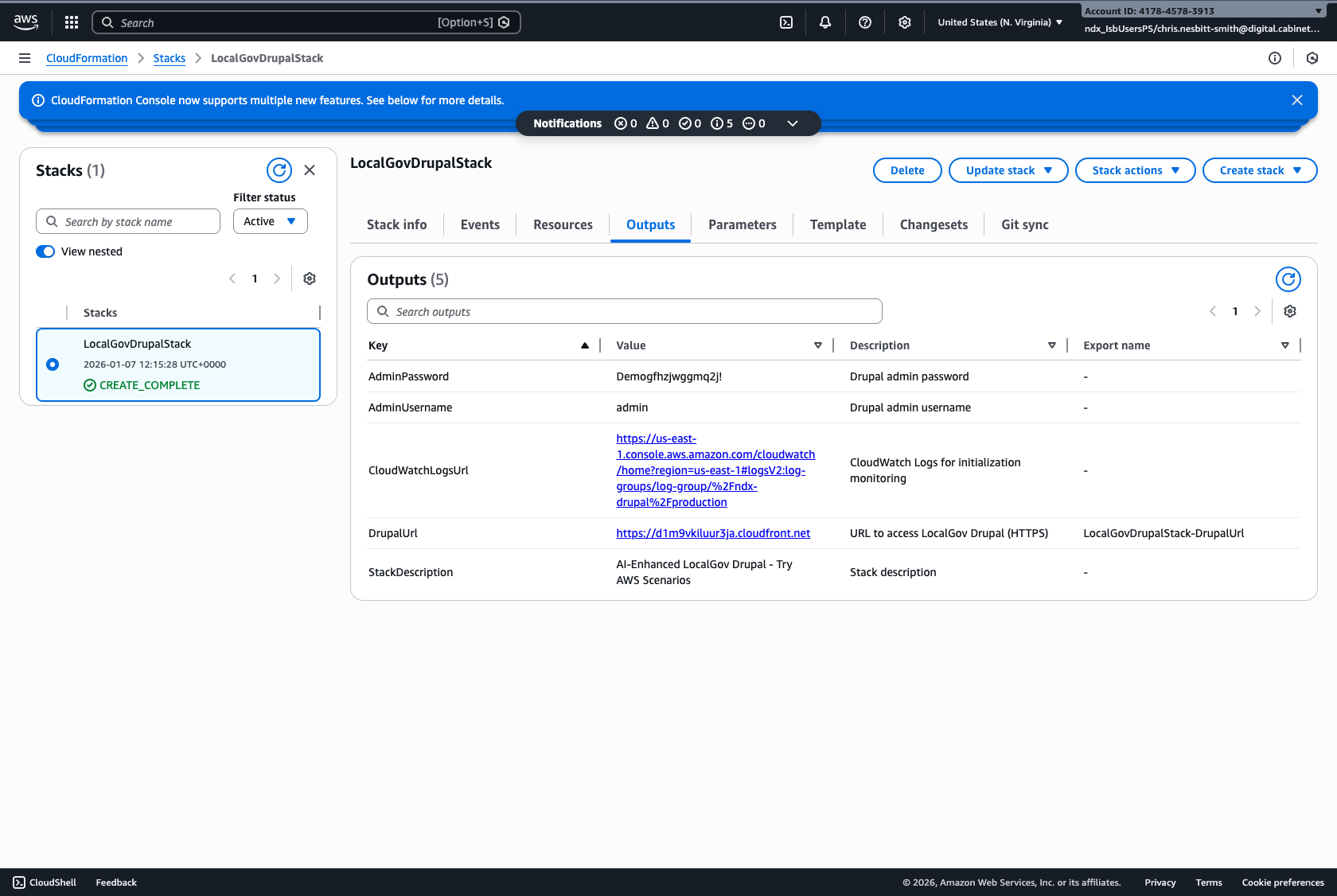Click the Search outputs field
Viewport: 1337px width, 896px height.
coord(624,311)
